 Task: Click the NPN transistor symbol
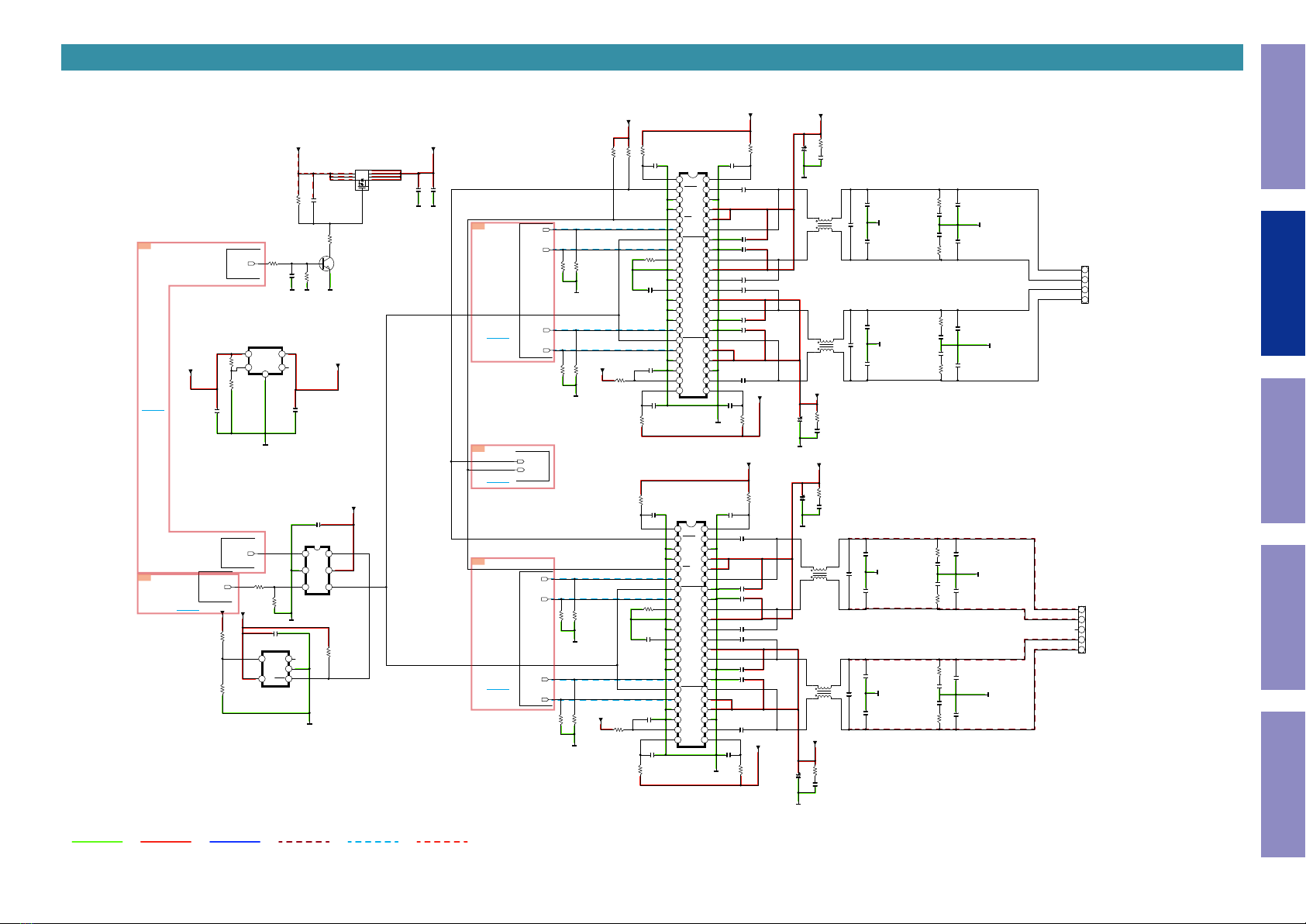pyautogui.click(x=327, y=264)
